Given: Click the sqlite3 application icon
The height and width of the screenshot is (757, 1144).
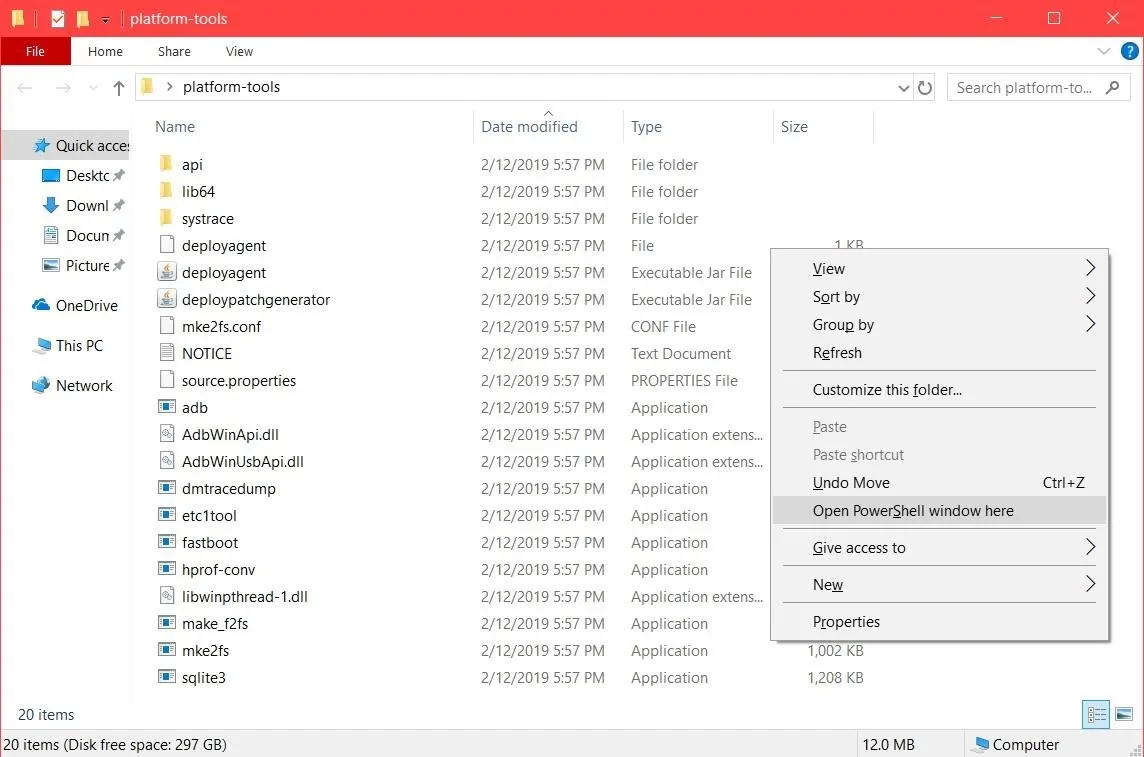Looking at the screenshot, I should [167, 676].
